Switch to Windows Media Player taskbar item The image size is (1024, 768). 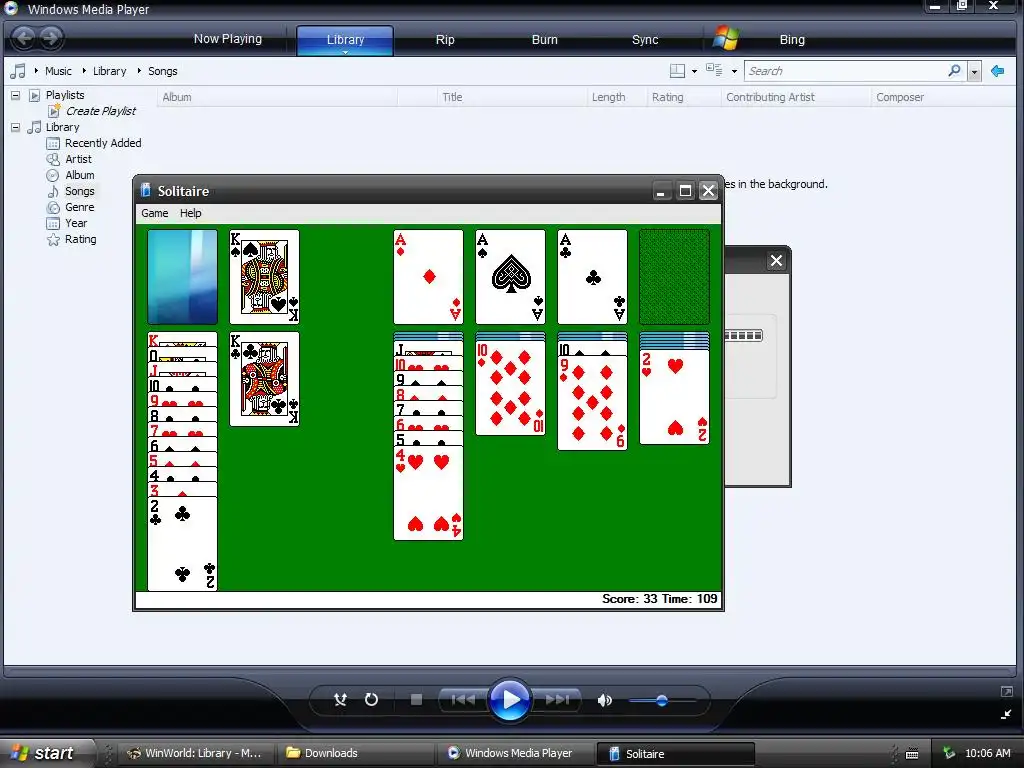514,753
